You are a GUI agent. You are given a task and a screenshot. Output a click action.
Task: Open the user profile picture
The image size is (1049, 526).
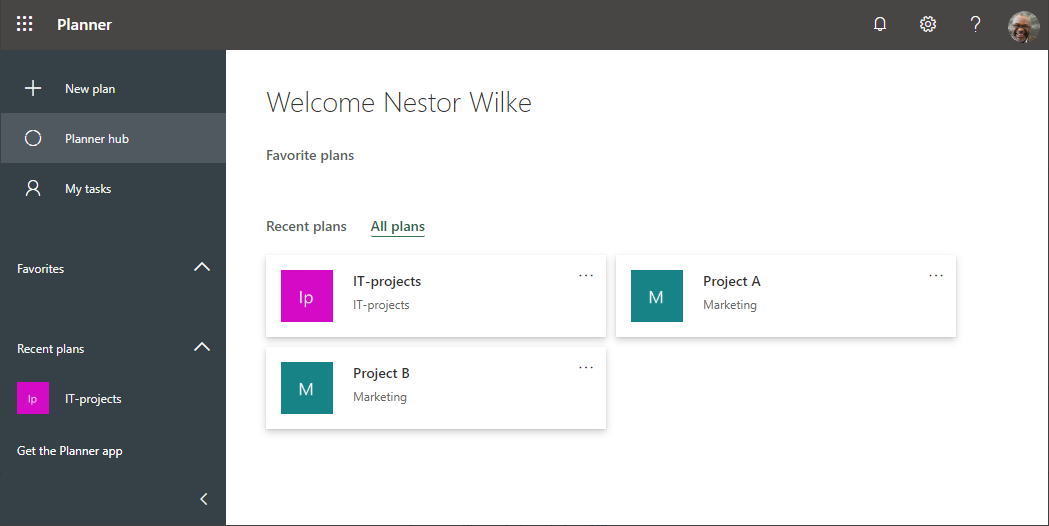coord(1024,26)
